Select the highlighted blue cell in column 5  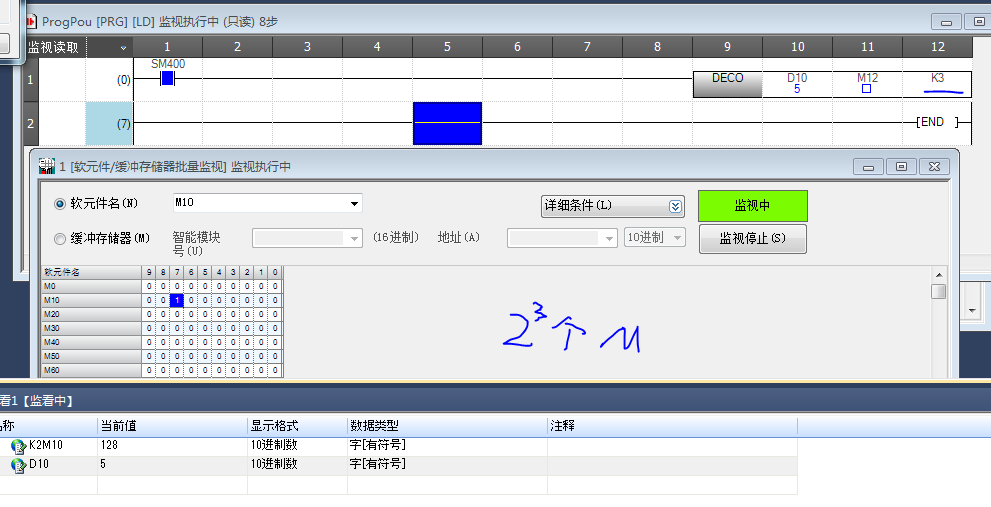coord(447,123)
